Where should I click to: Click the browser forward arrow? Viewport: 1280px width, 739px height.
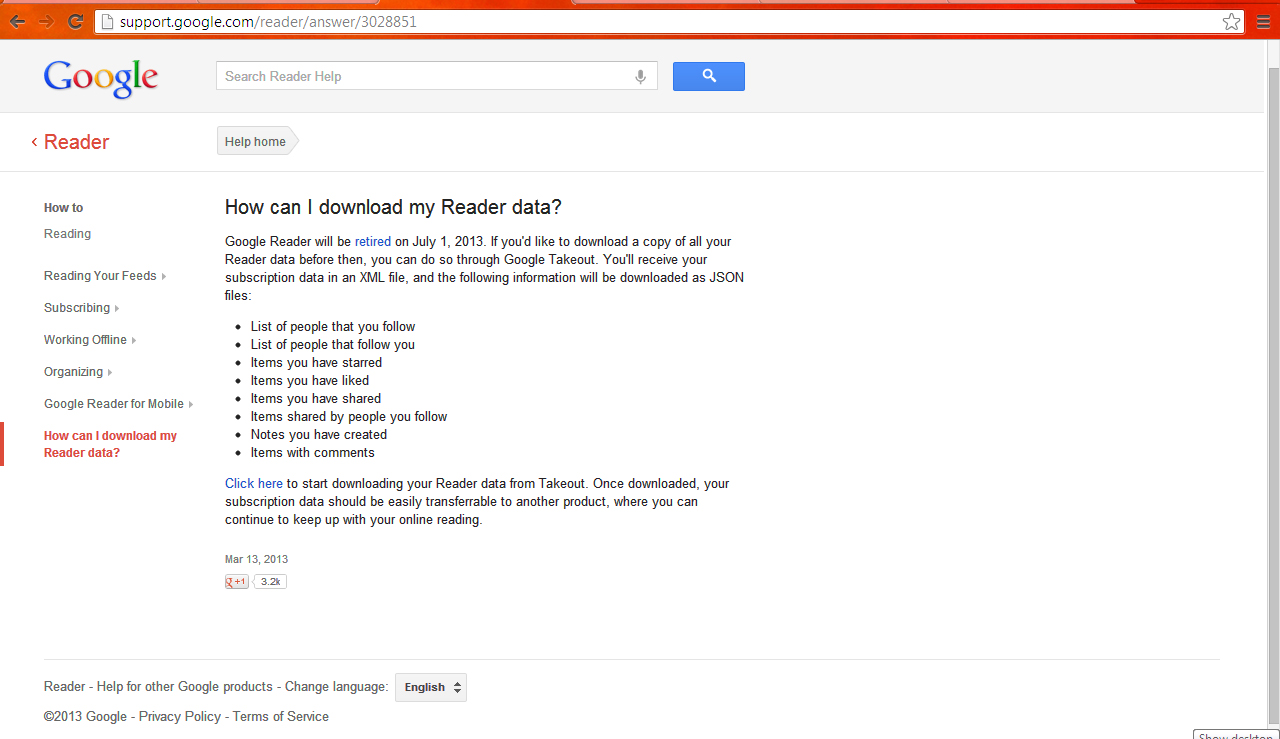coord(46,21)
